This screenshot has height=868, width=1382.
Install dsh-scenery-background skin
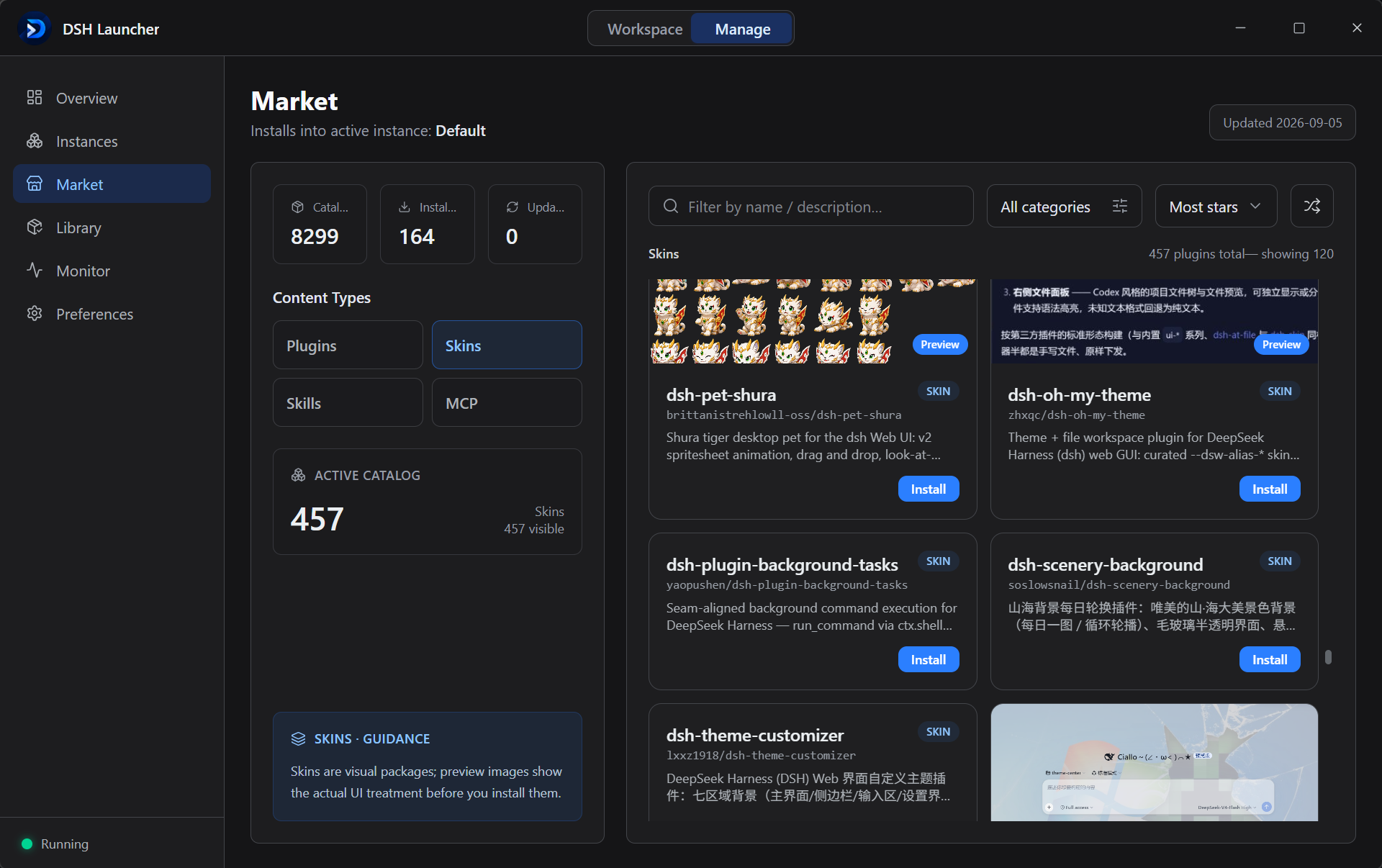[1269, 659]
